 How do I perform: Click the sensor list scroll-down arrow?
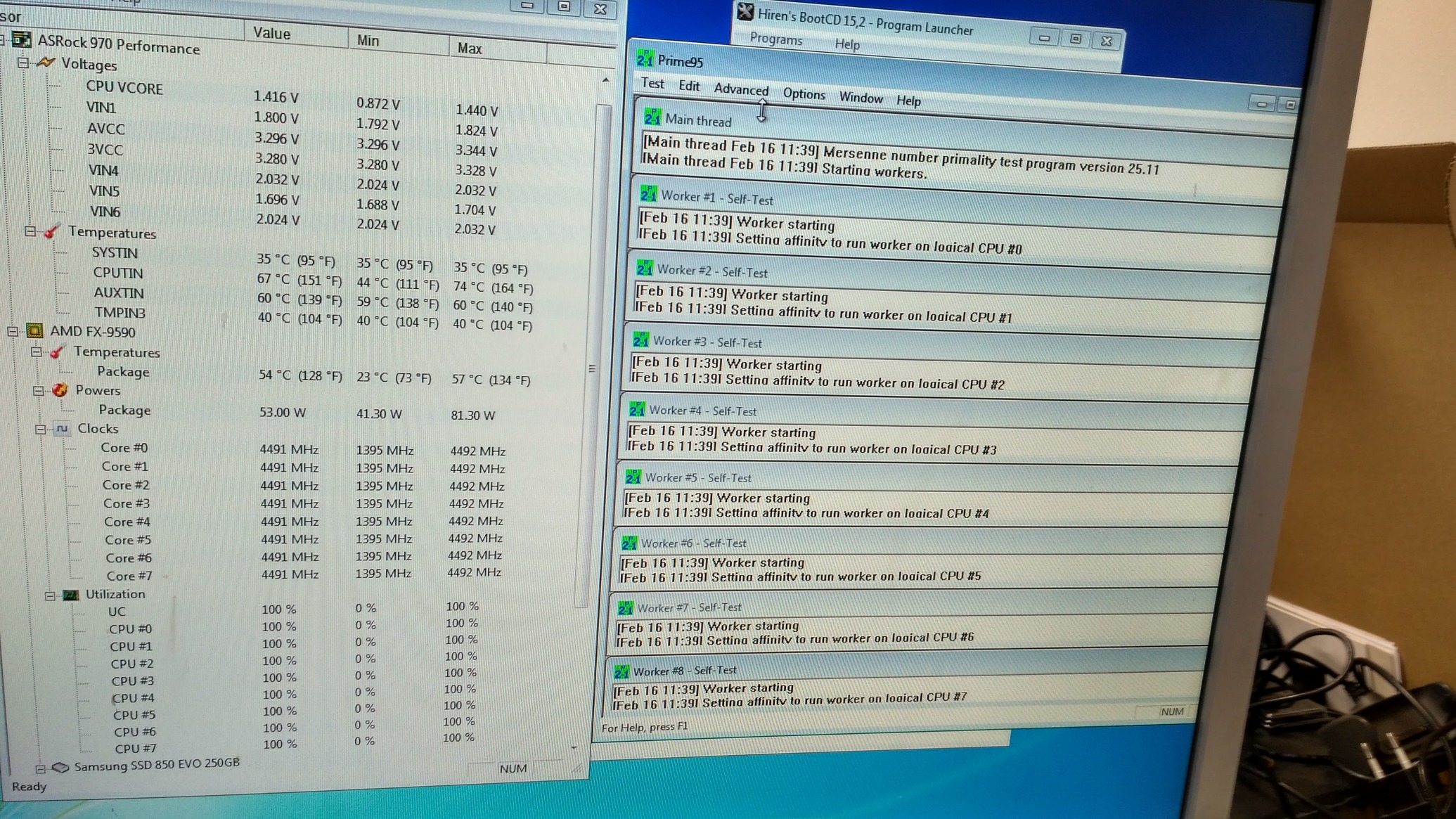point(574,747)
